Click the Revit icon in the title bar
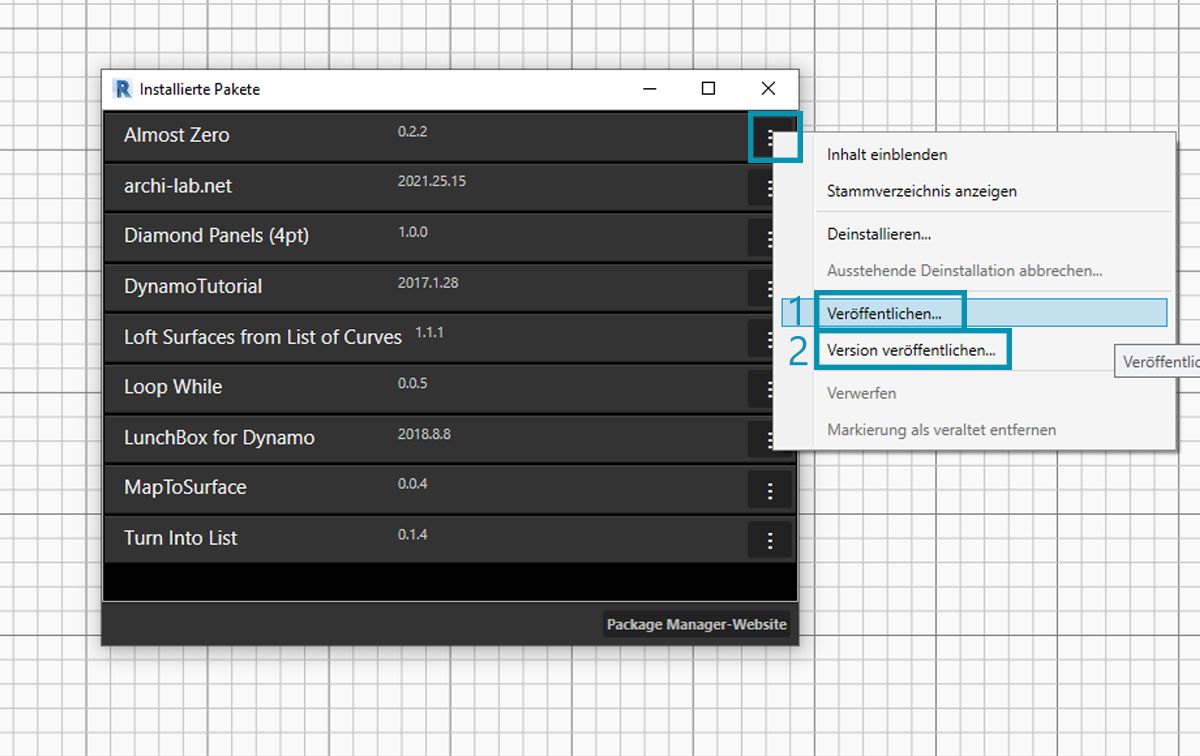 point(123,89)
